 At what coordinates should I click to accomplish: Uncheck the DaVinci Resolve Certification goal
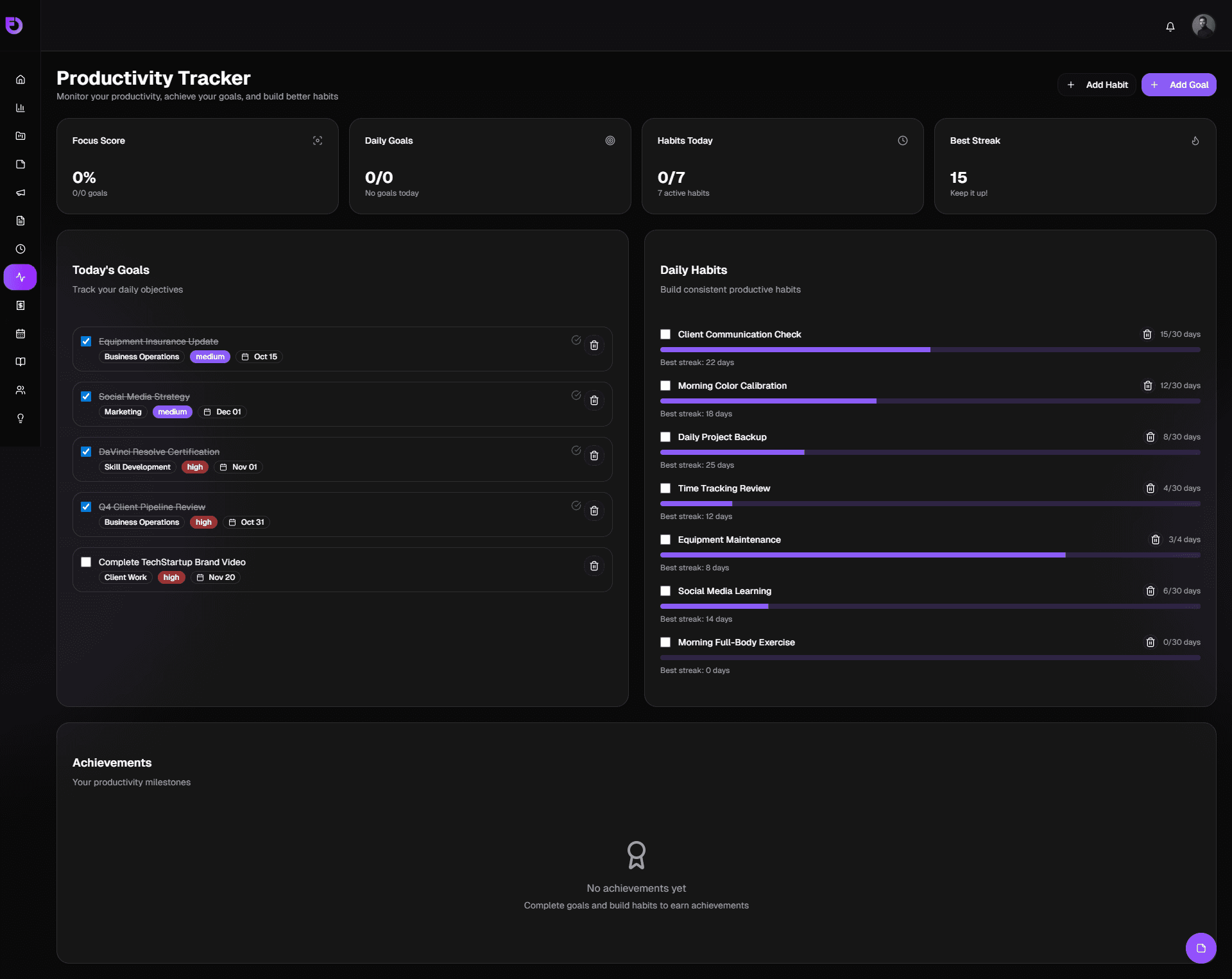pyautogui.click(x=86, y=452)
